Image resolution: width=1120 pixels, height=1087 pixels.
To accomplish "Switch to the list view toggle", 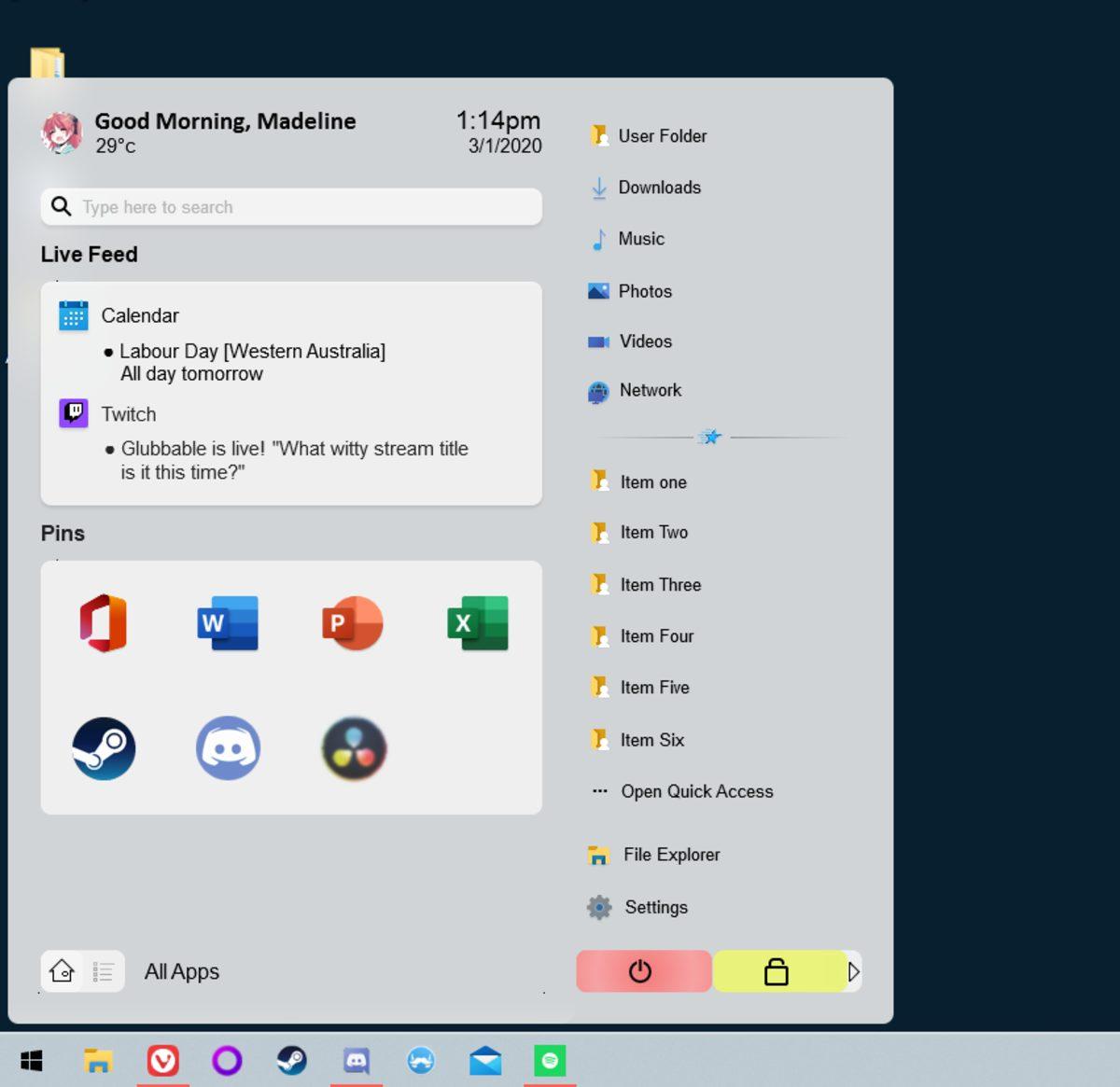I will click(104, 971).
